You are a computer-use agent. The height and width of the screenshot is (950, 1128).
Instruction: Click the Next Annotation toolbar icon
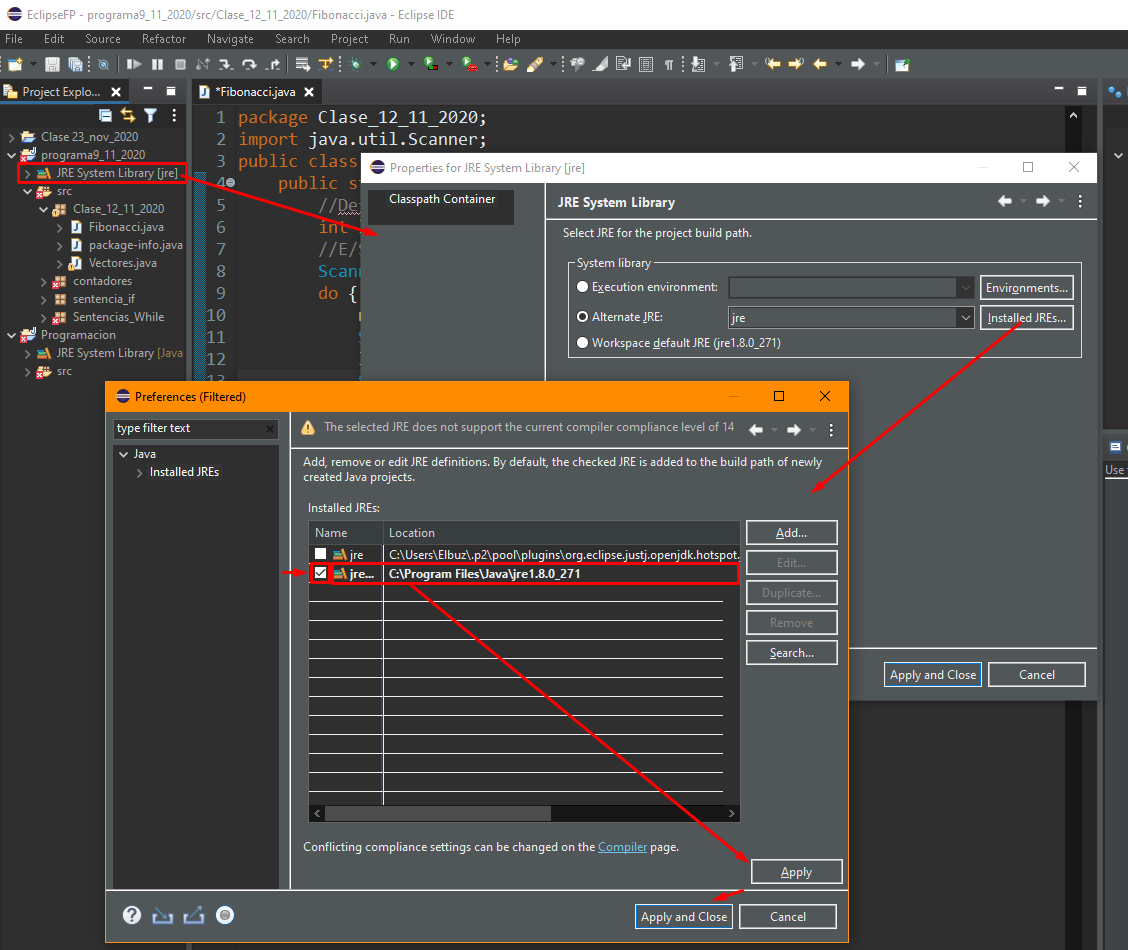(x=698, y=64)
